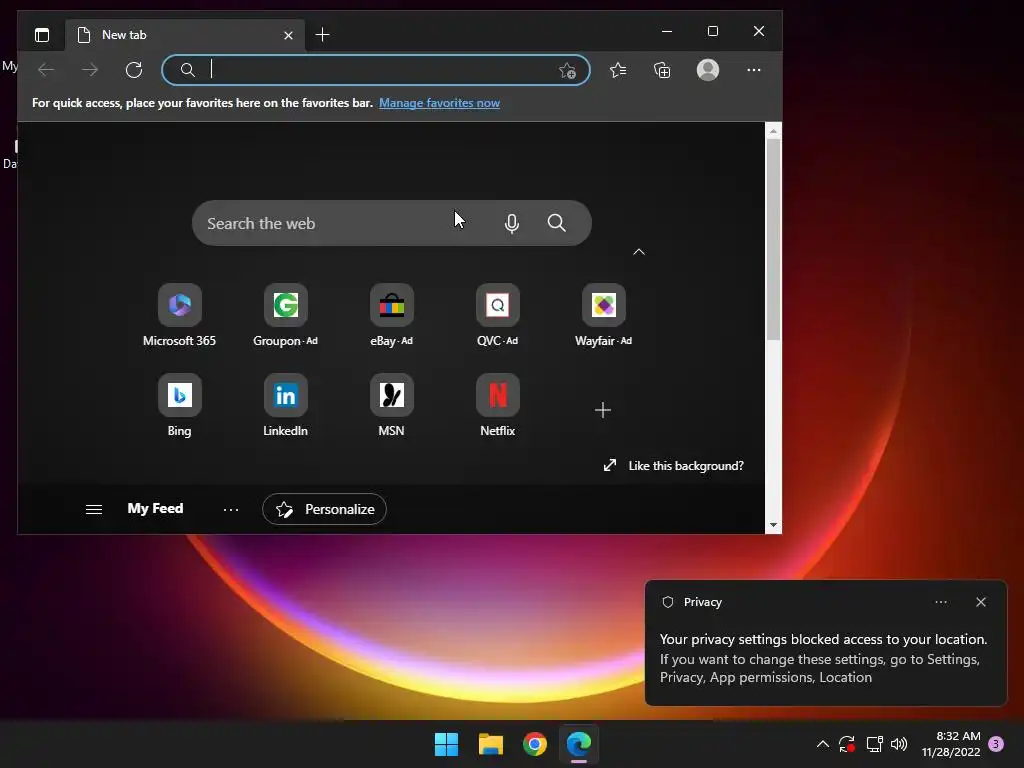The height and width of the screenshot is (768, 1024).
Task: Open the LinkedIn quick link
Action: click(285, 405)
